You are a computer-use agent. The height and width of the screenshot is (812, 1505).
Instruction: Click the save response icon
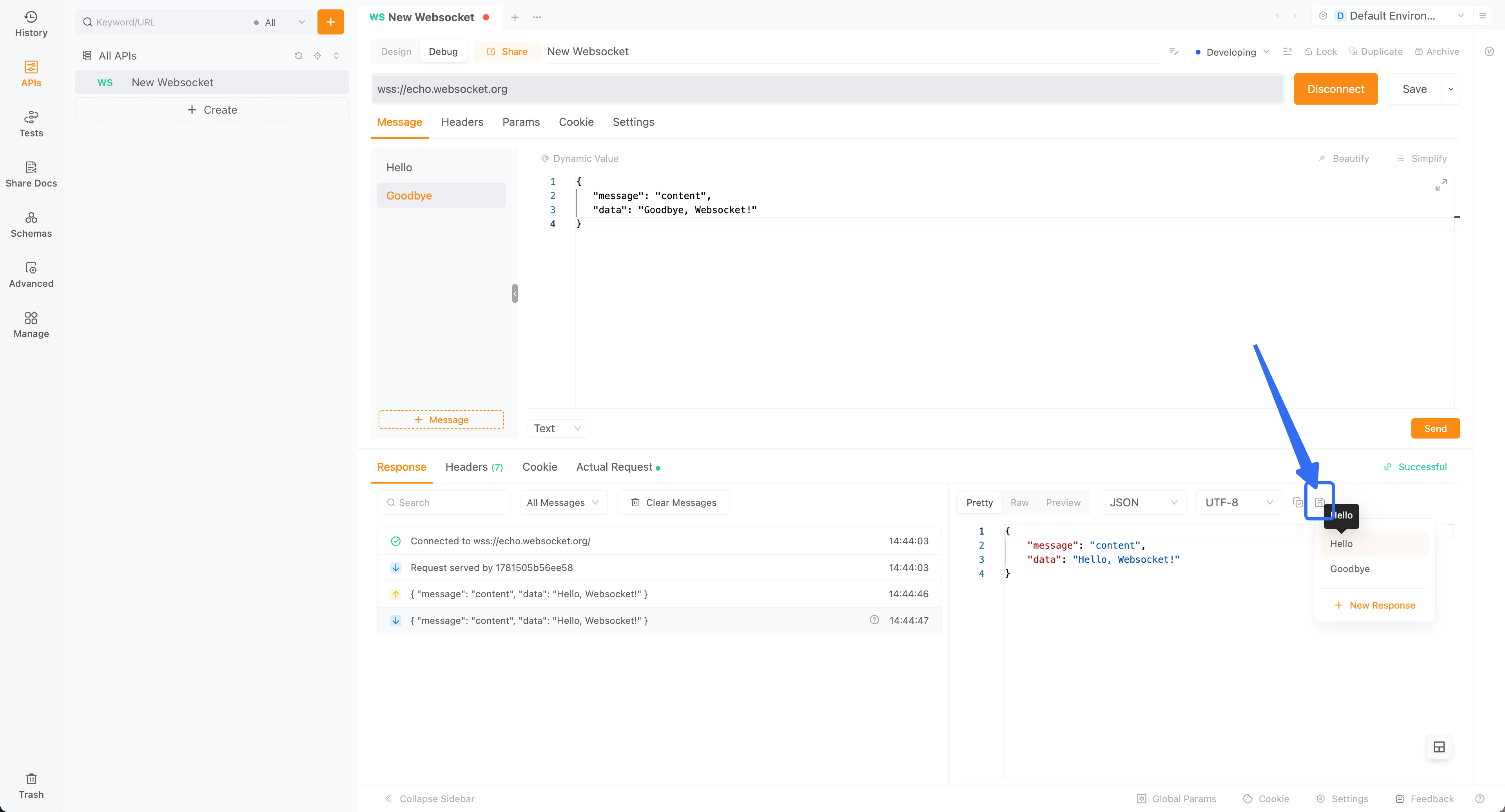(1319, 502)
